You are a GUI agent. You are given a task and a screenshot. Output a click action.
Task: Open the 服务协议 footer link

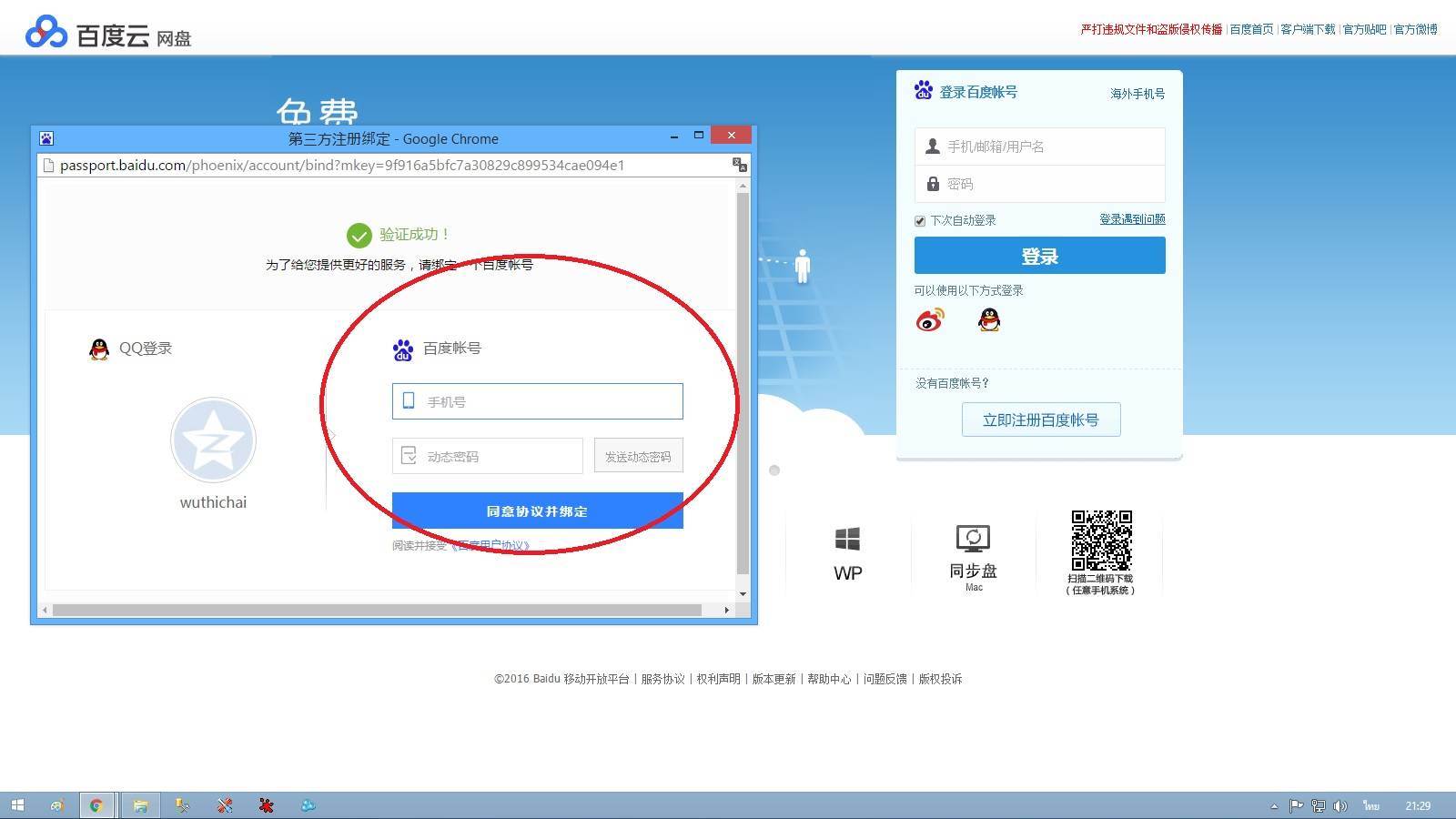pos(662,679)
